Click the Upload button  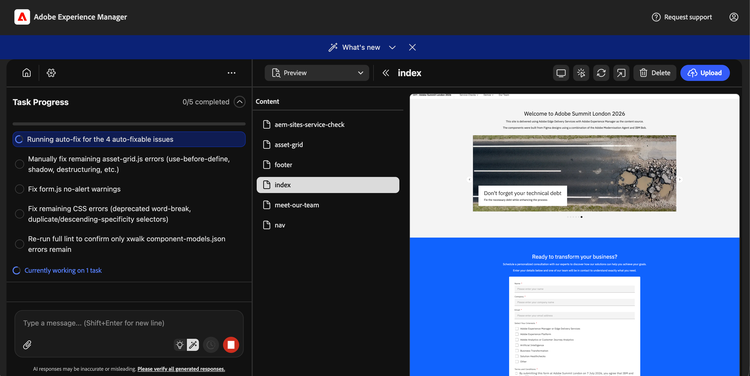[x=705, y=73]
